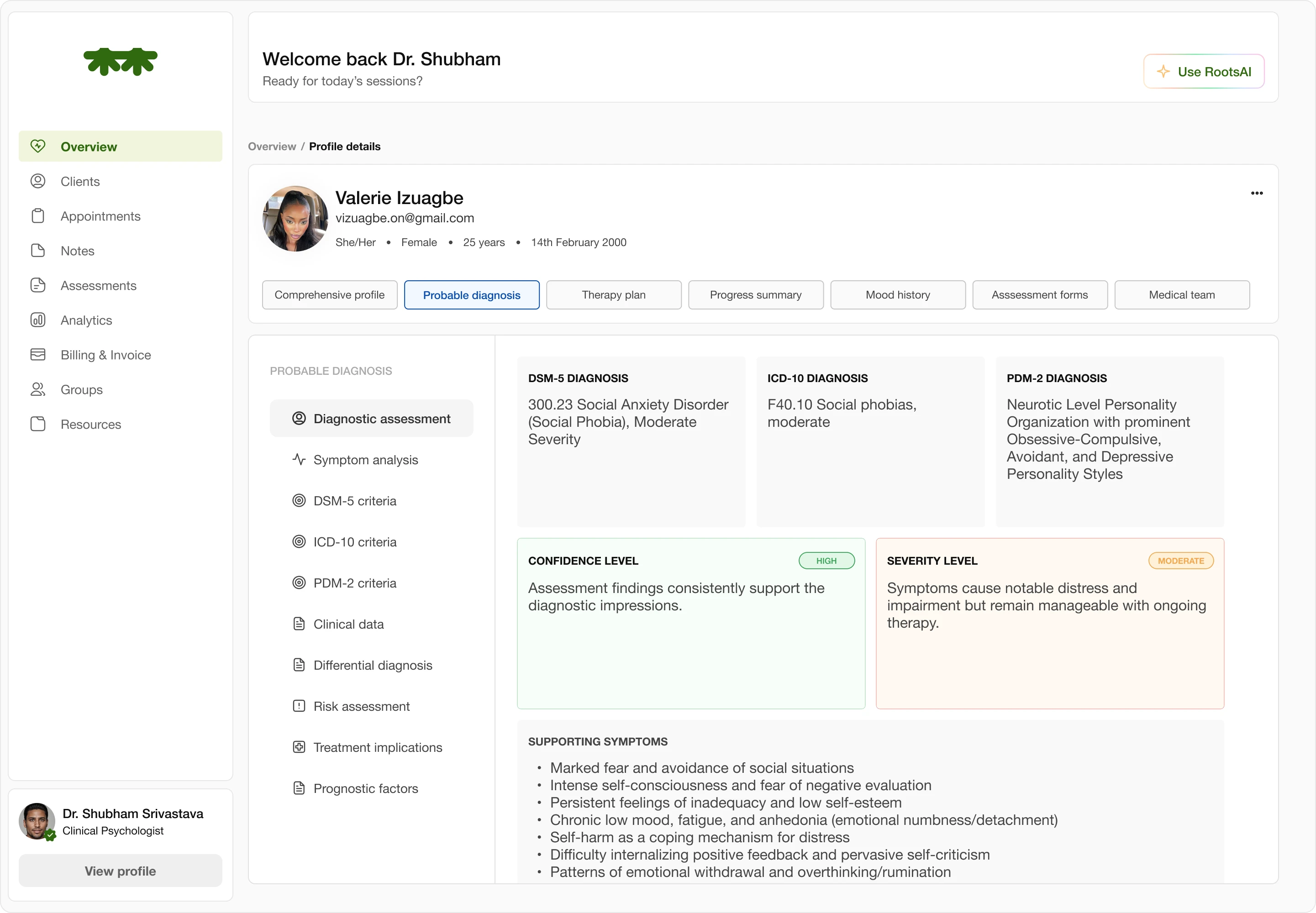This screenshot has height=913, width=1316.
Task: Open the three-dots profile options menu
Action: (x=1257, y=193)
